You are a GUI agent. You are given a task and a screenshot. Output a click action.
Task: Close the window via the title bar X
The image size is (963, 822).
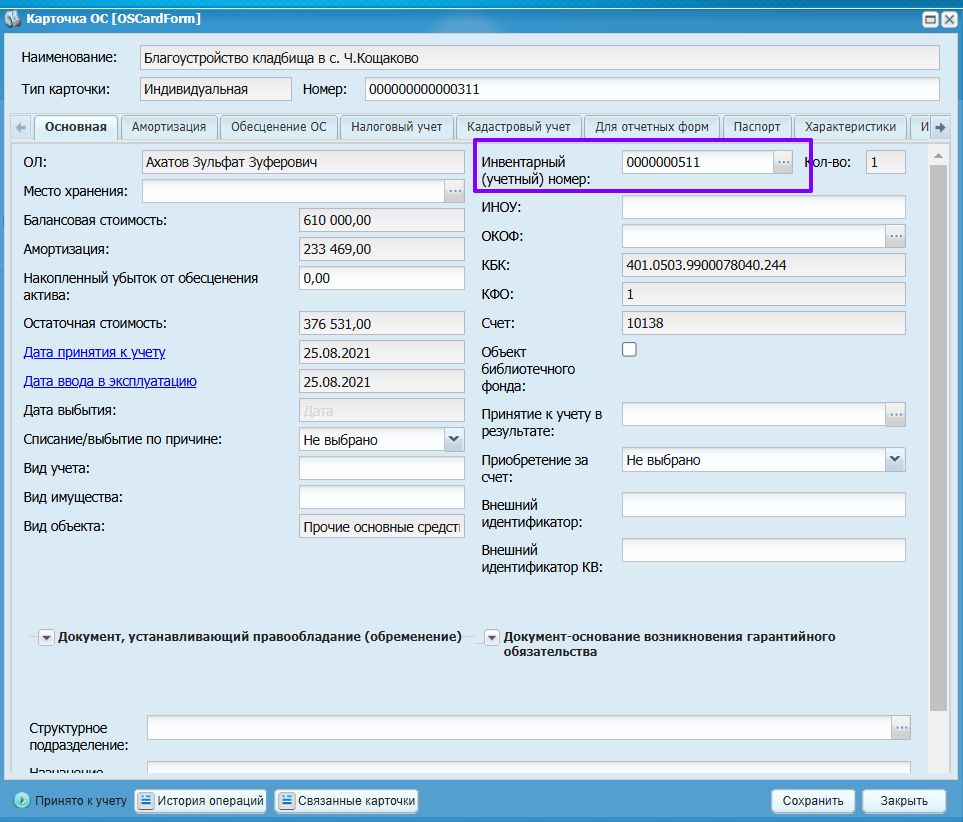[949, 20]
